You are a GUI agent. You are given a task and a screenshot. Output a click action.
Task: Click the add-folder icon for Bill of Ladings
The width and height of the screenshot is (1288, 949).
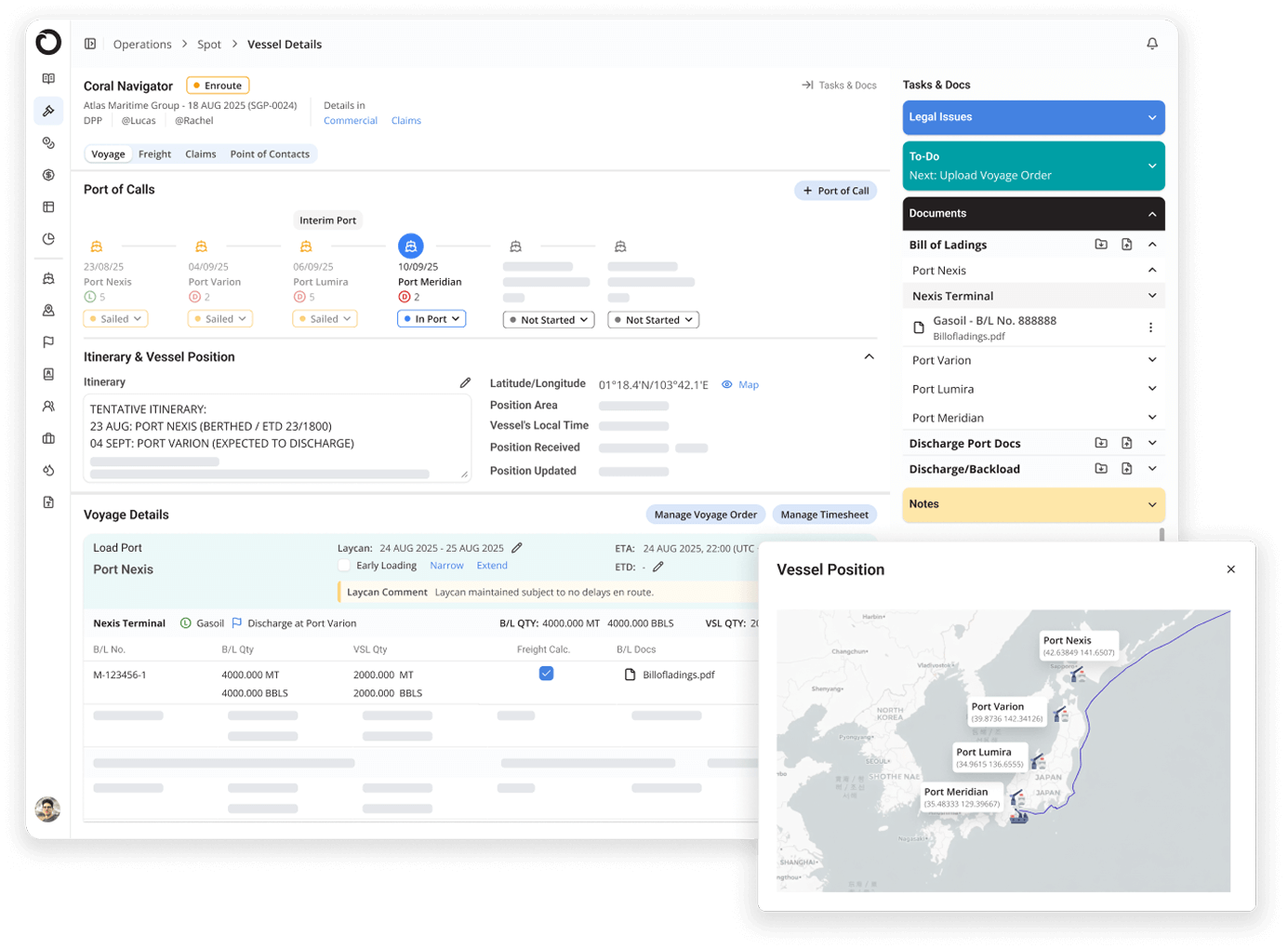click(1101, 245)
